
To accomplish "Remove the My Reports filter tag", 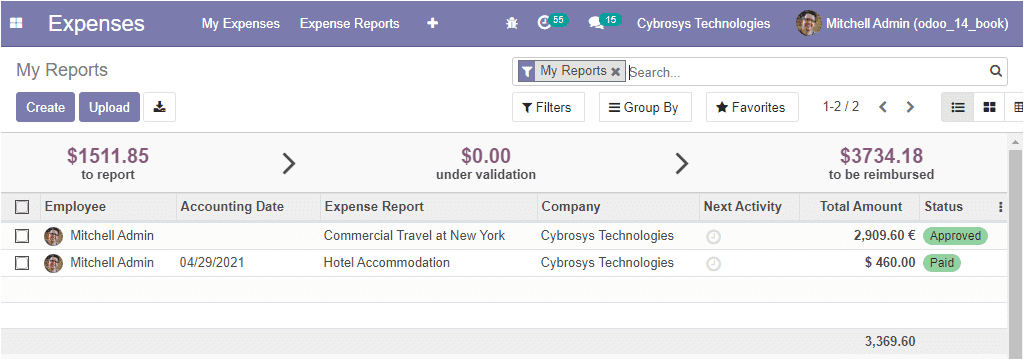I will point(615,72).
